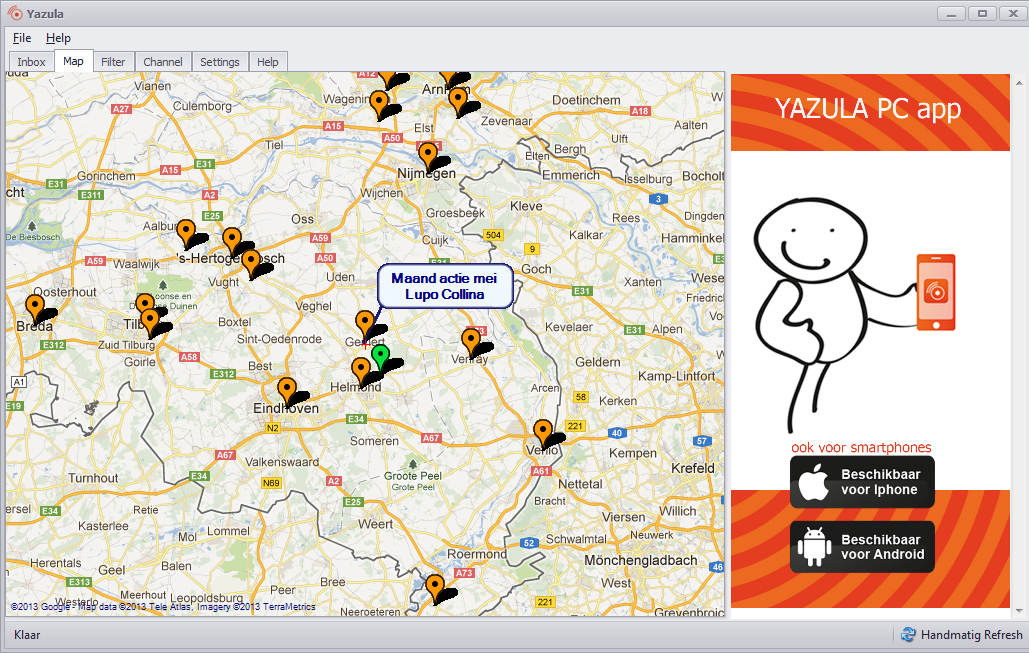Click the orange map pin on Eindhoven
This screenshot has width=1029, height=653.
(286, 391)
